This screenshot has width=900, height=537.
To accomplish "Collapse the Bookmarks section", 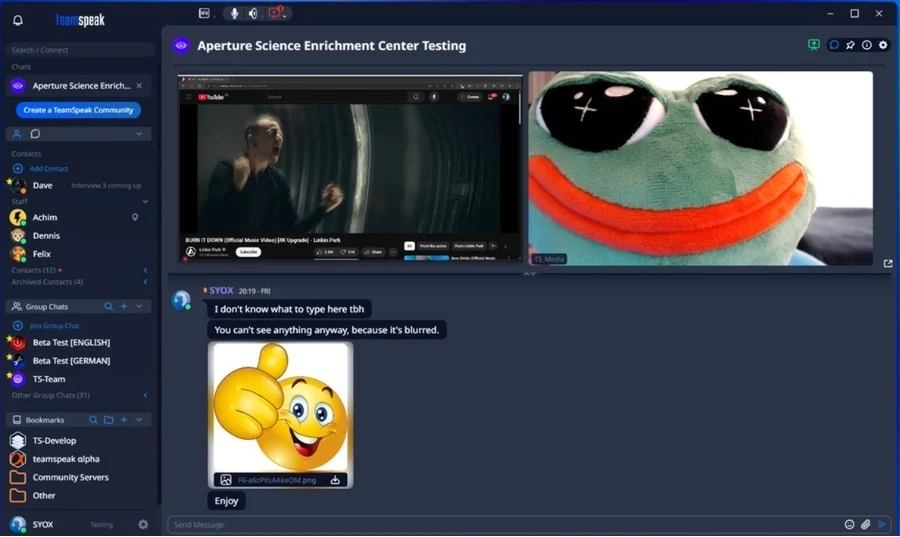I will coord(139,421).
